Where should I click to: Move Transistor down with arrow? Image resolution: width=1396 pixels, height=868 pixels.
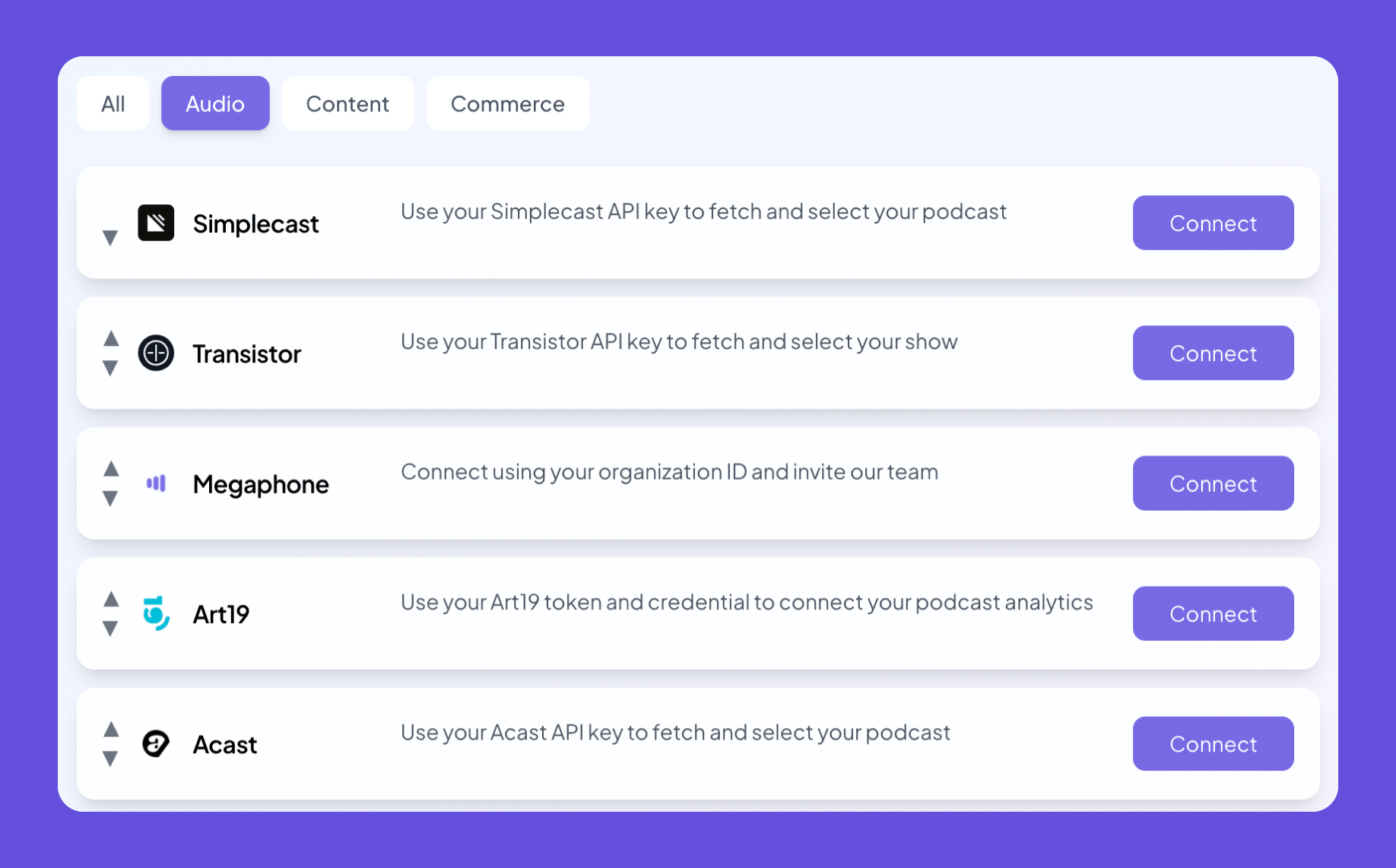click(111, 369)
